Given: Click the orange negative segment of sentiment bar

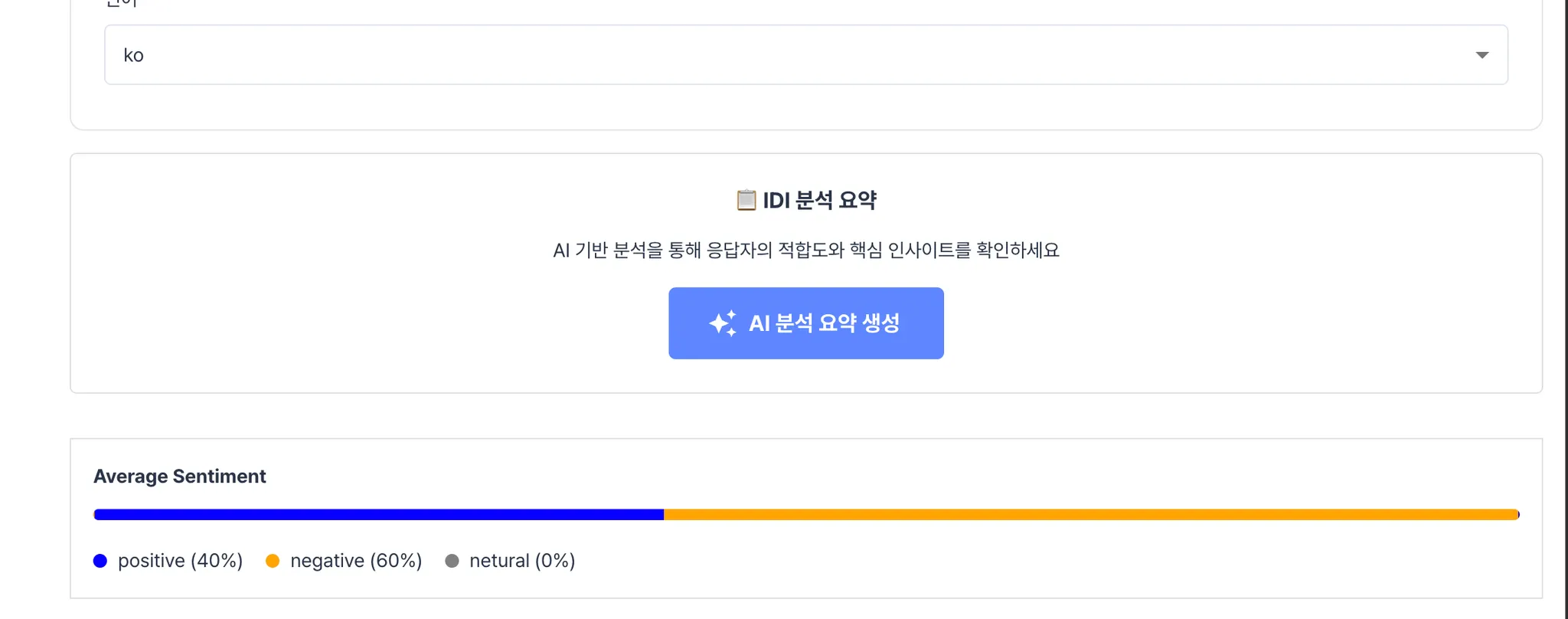Looking at the screenshot, I should [x=1090, y=515].
